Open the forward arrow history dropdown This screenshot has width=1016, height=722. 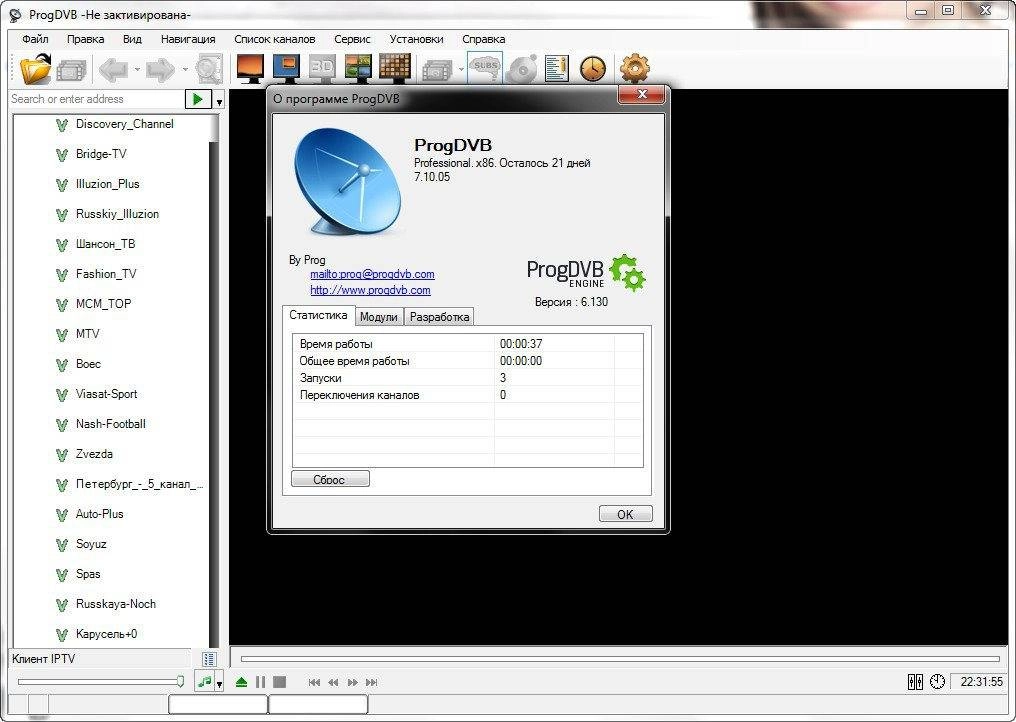(x=185, y=69)
